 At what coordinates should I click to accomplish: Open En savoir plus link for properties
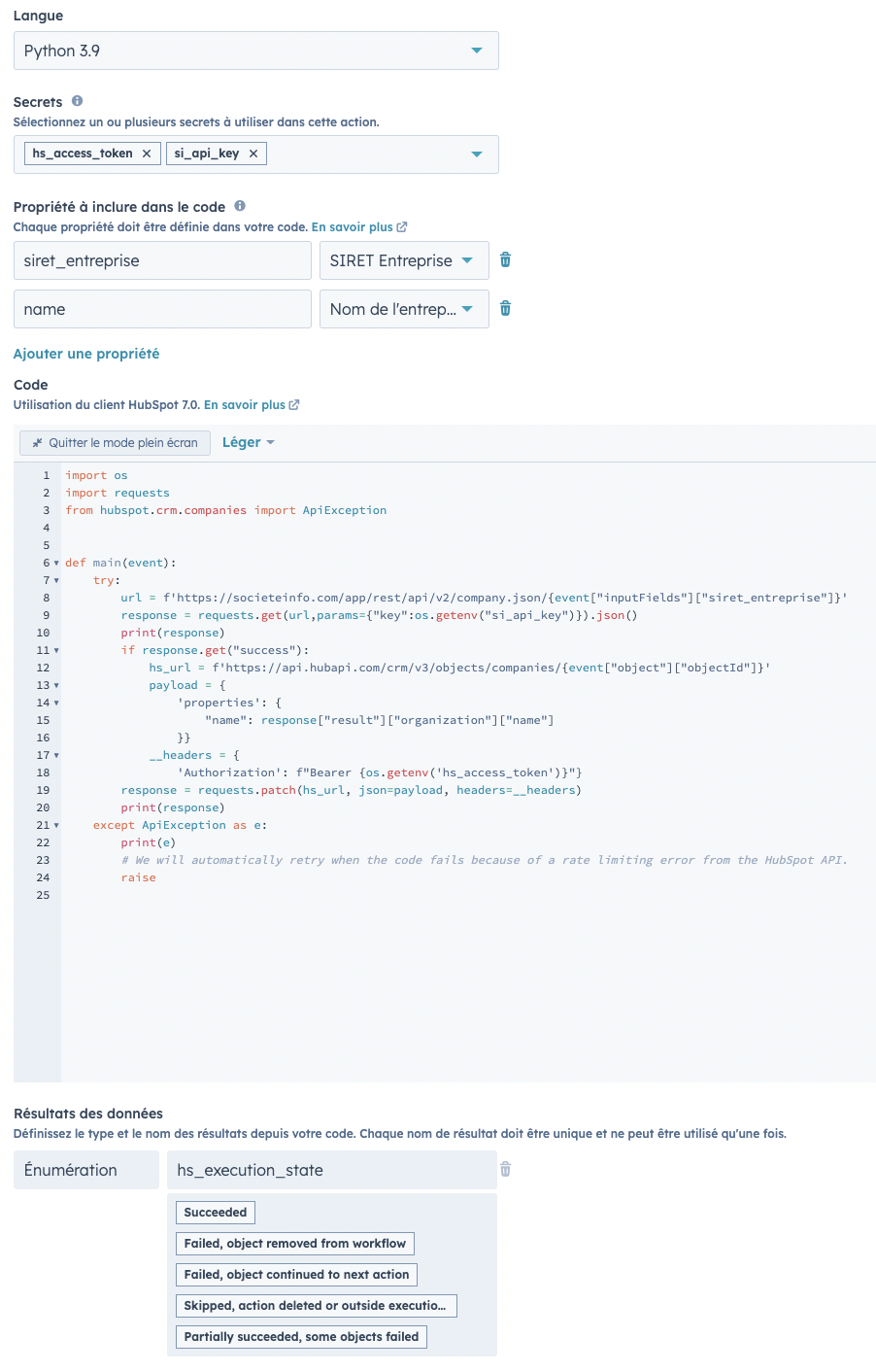point(359,226)
